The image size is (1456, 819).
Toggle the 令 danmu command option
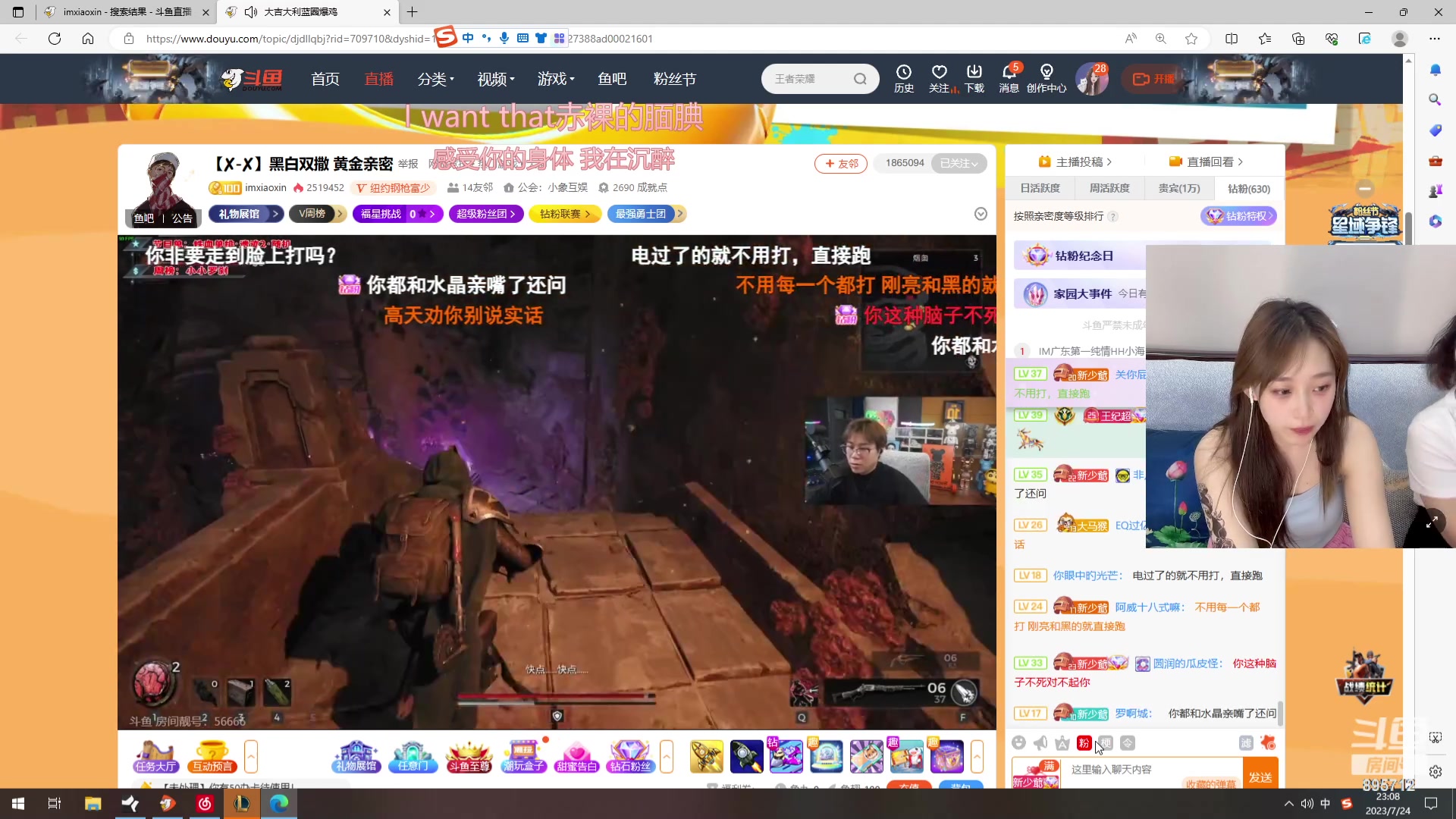1127,743
